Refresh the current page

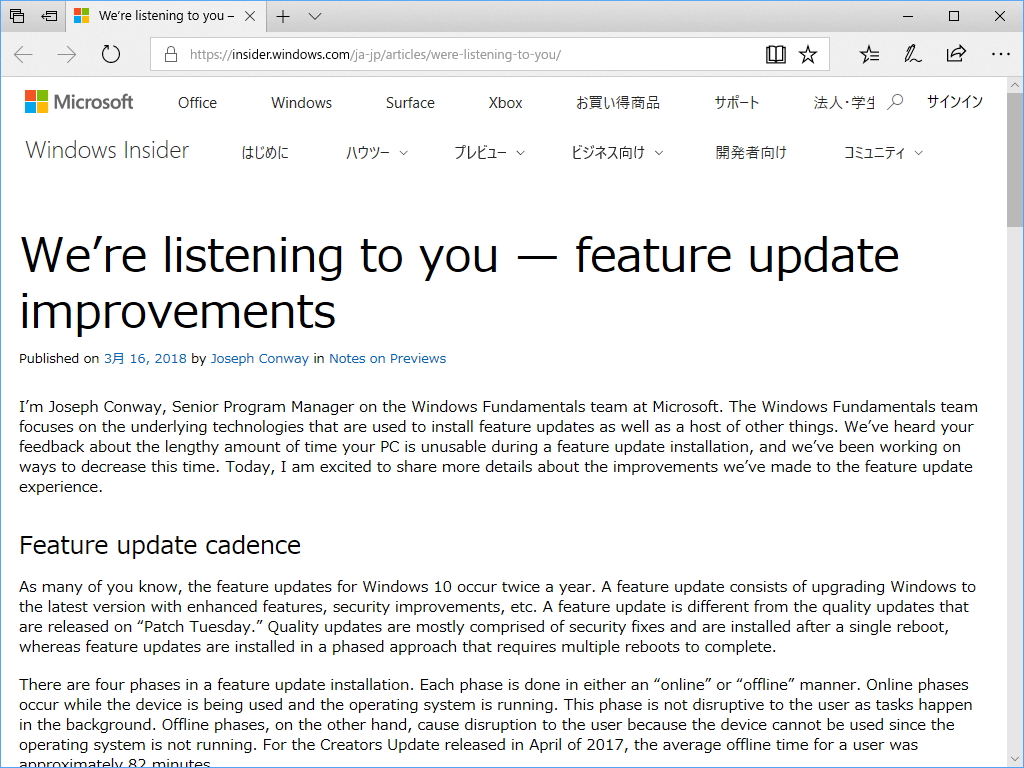(x=110, y=55)
